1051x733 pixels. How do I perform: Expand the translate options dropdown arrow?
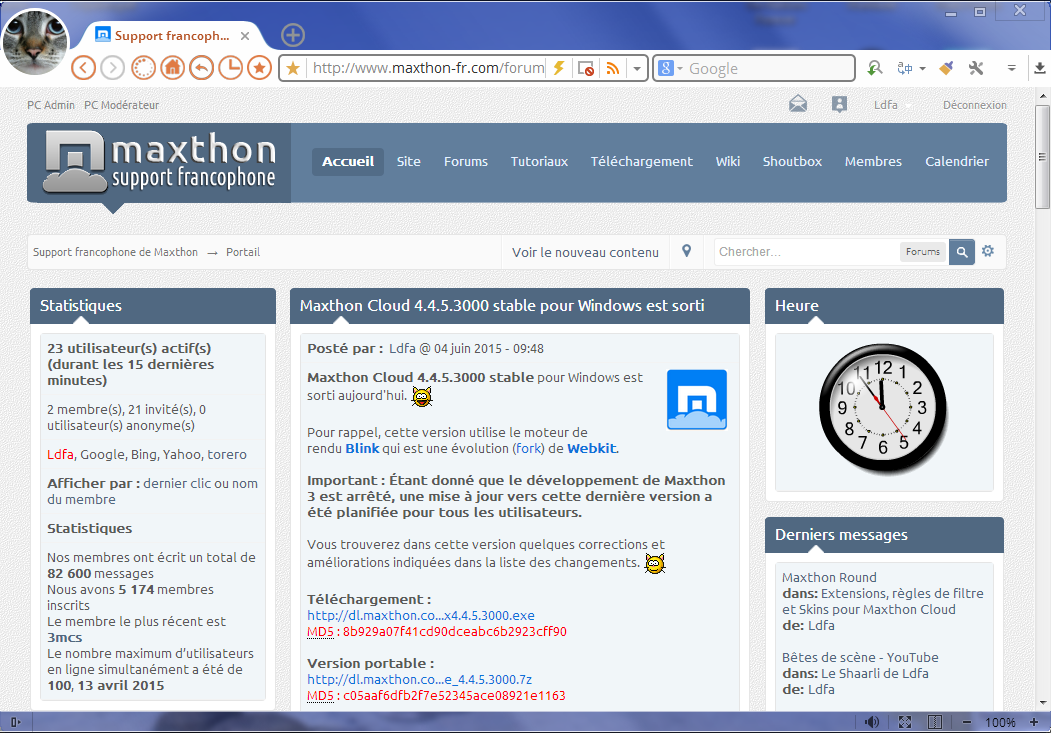(922, 68)
